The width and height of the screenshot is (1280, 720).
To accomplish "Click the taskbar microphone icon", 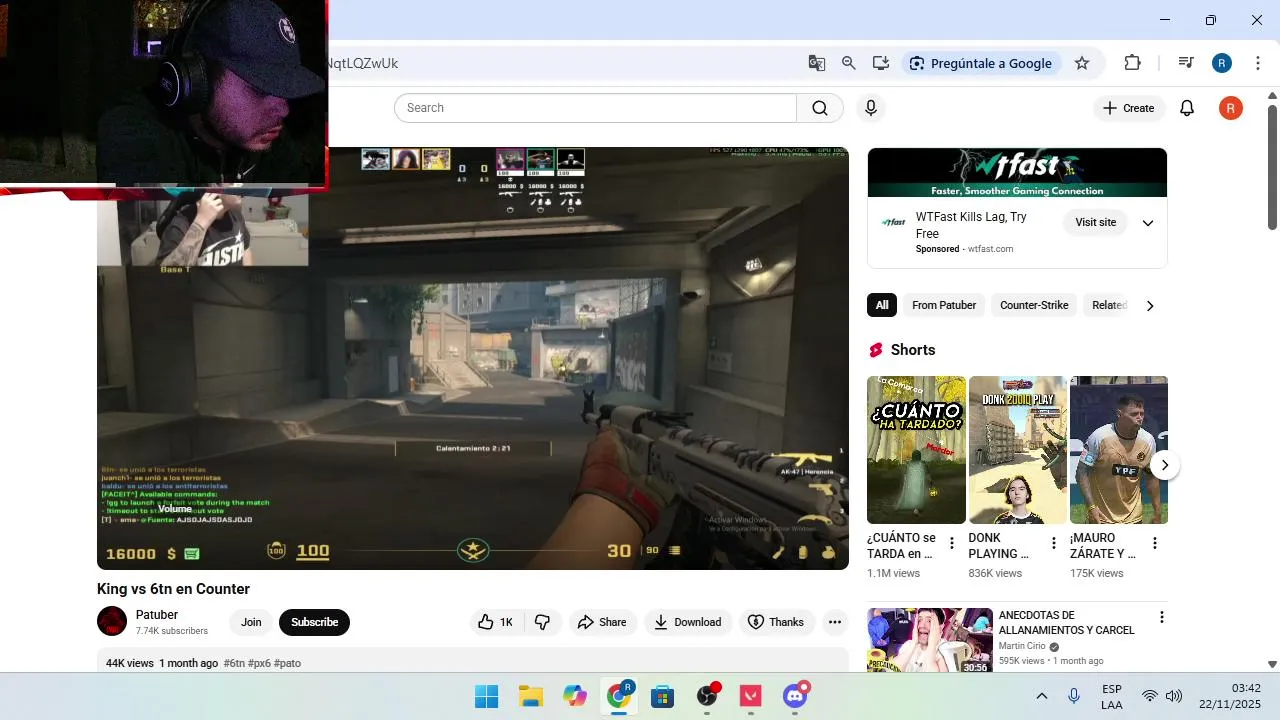I will [1074, 696].
